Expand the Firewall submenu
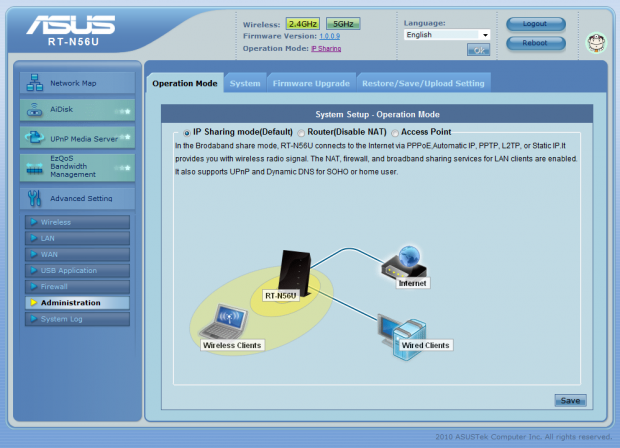This screenshot has height=448, width=620. point(77,287)
